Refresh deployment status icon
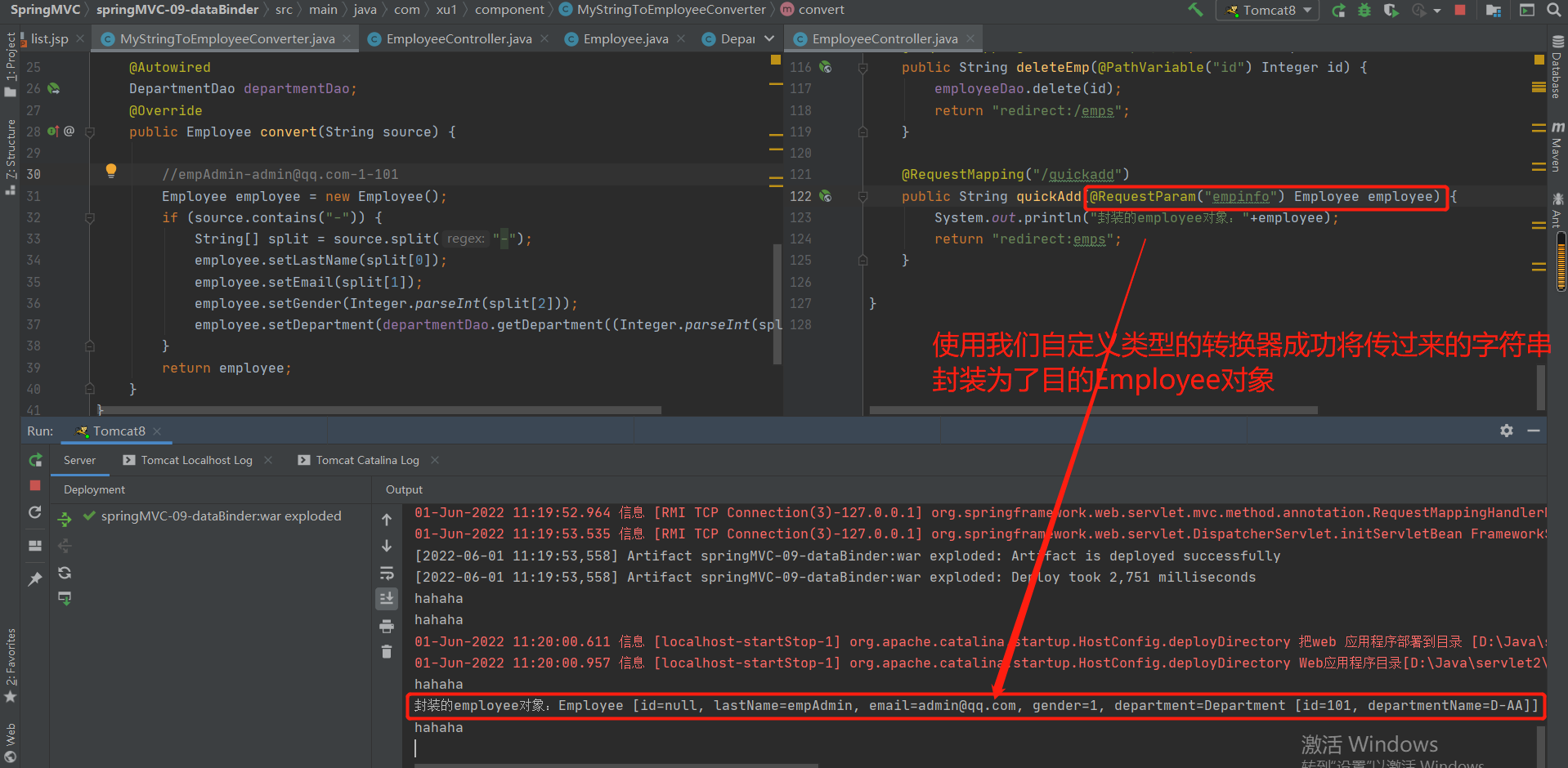The width and height of the screenshot is (1568, 768). click(65, 573)
